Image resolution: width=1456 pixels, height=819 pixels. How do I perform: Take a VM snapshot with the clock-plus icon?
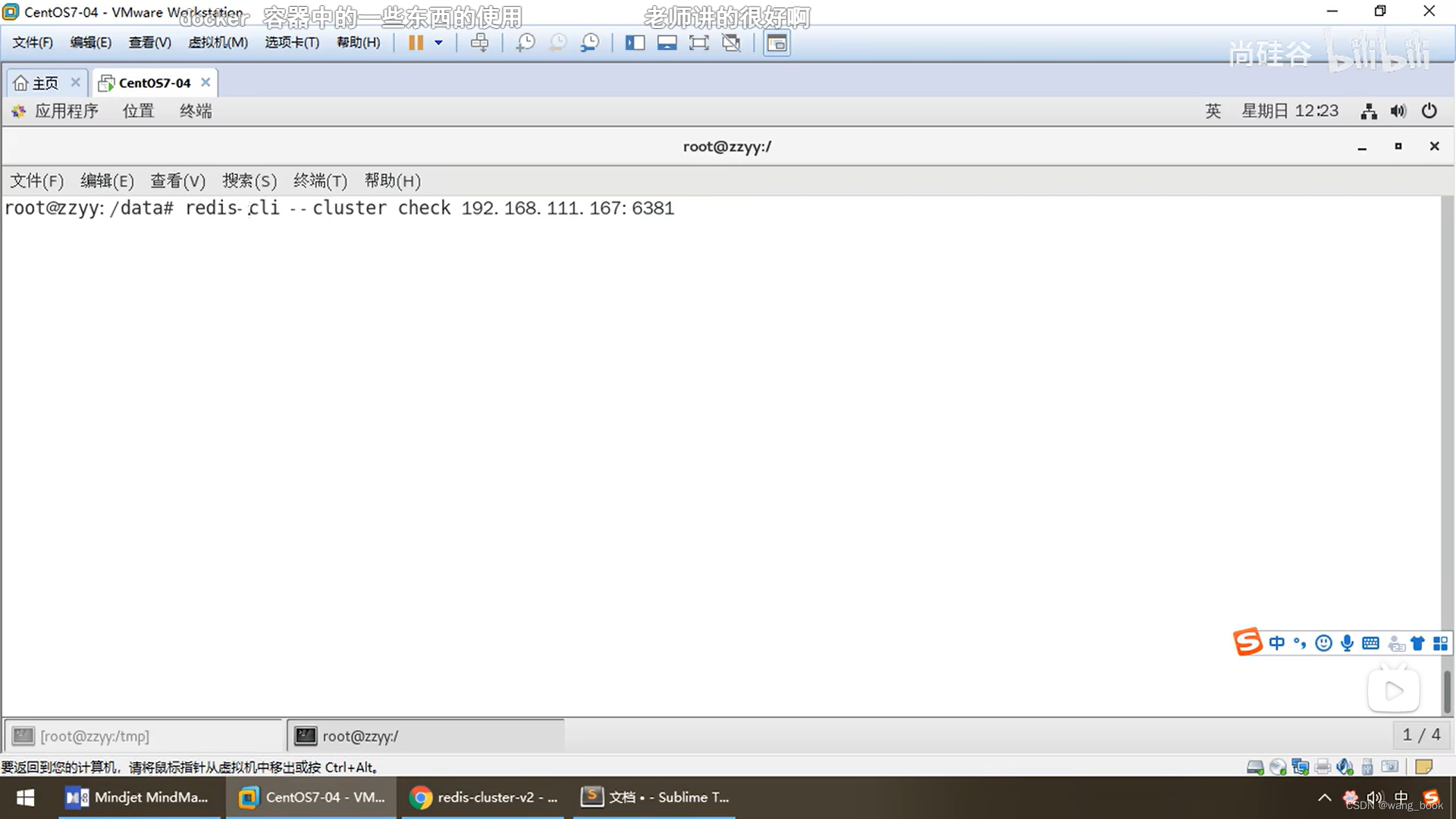(525, 42)
